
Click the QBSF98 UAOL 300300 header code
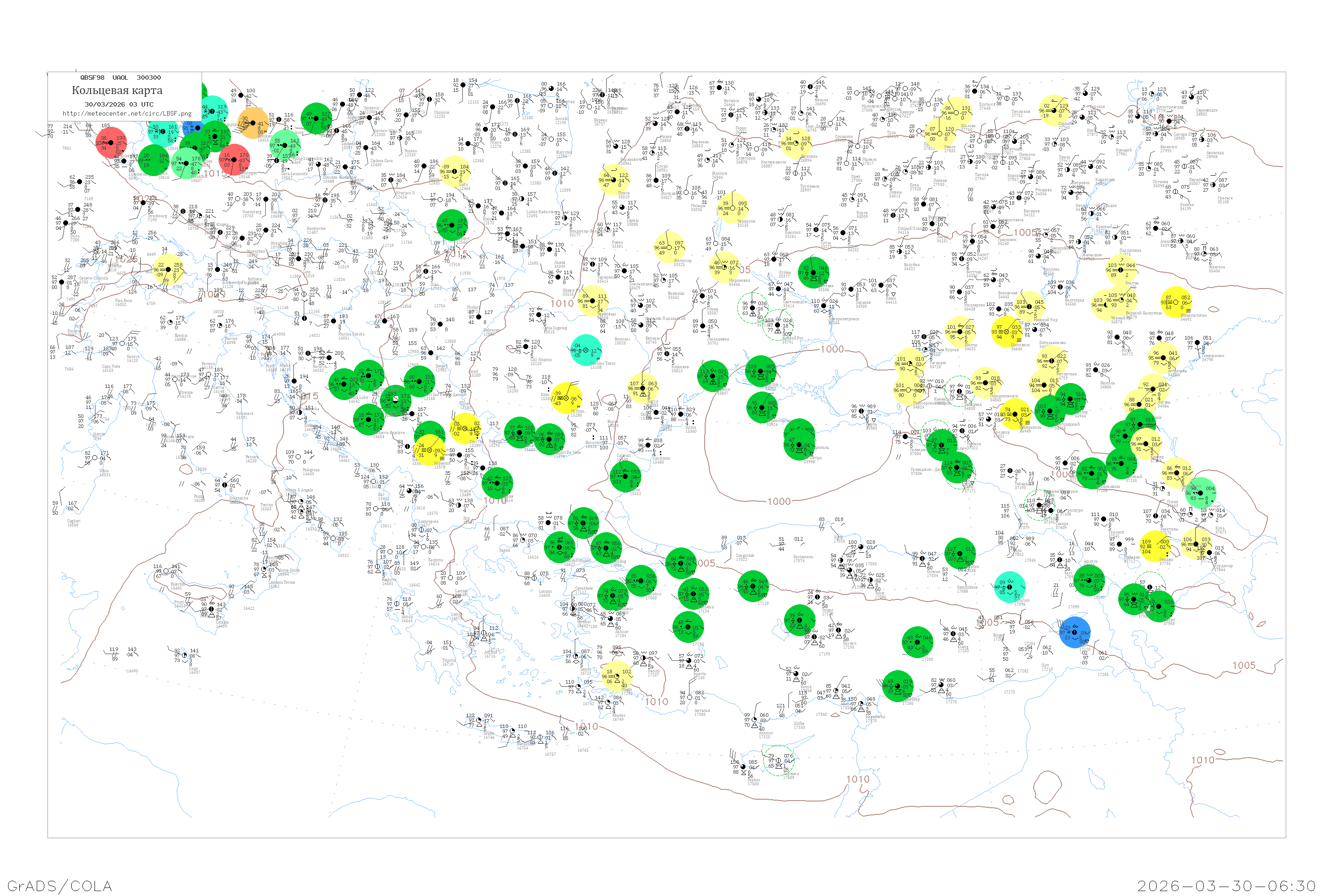[x=121, y=77]
